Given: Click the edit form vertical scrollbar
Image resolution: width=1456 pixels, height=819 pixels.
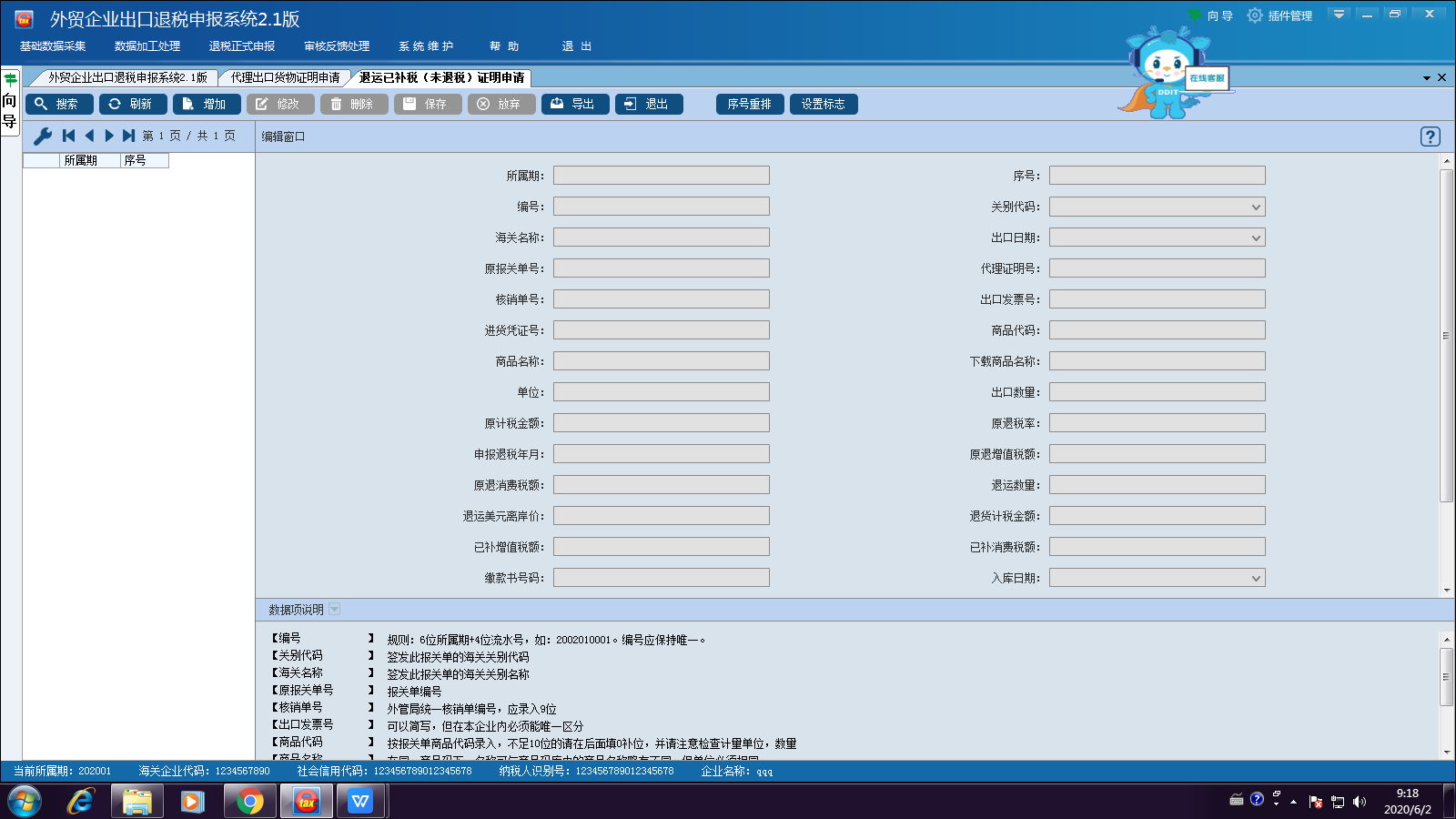Looking at the screenshot, I should point(1446,335).
